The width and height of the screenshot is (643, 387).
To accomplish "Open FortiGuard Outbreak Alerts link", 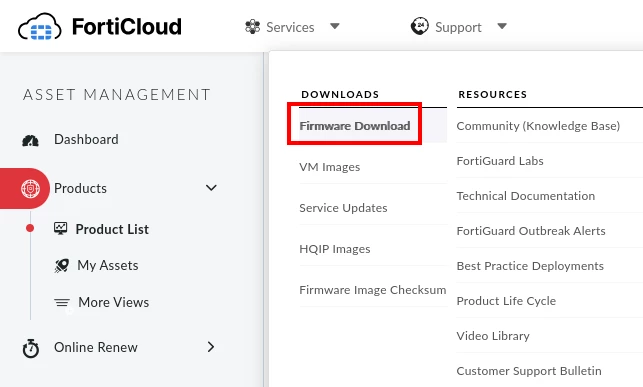I will coord(531,231).
